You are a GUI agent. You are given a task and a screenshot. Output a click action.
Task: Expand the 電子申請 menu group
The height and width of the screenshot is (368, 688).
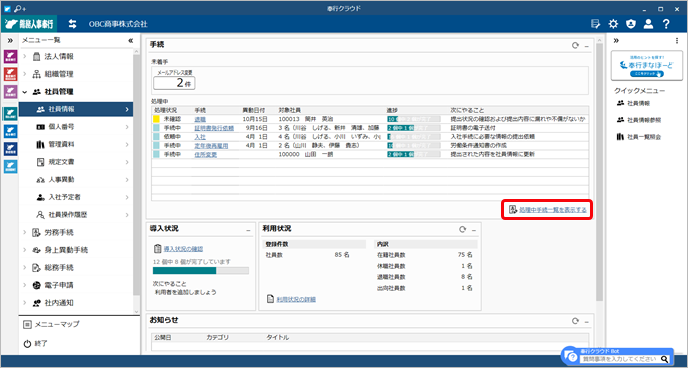(x=25, y=285)
